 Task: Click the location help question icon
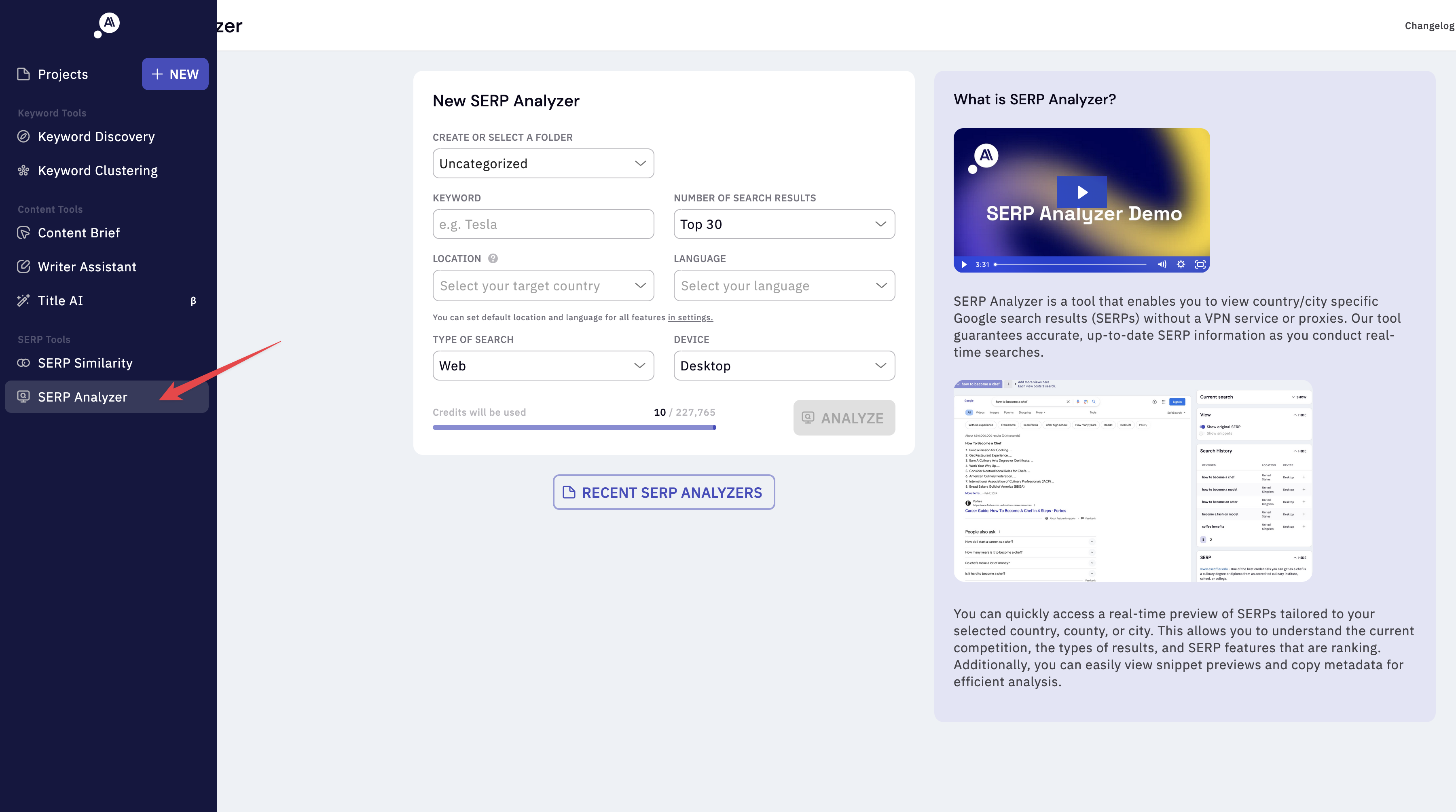pyautogui.click(x=493, y=258)
